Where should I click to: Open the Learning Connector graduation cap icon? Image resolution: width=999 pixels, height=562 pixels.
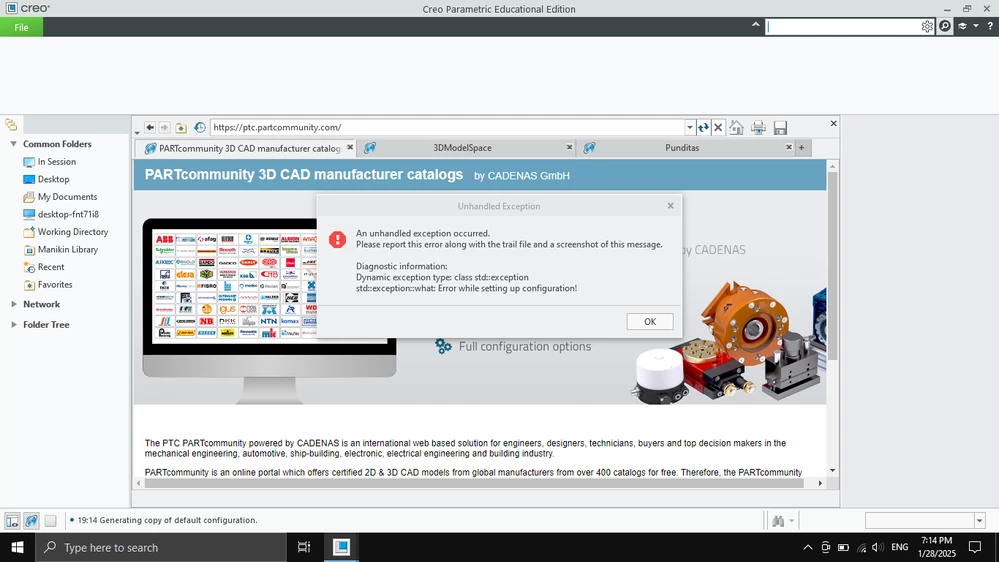pyautogui.click(x=963, y=27)
